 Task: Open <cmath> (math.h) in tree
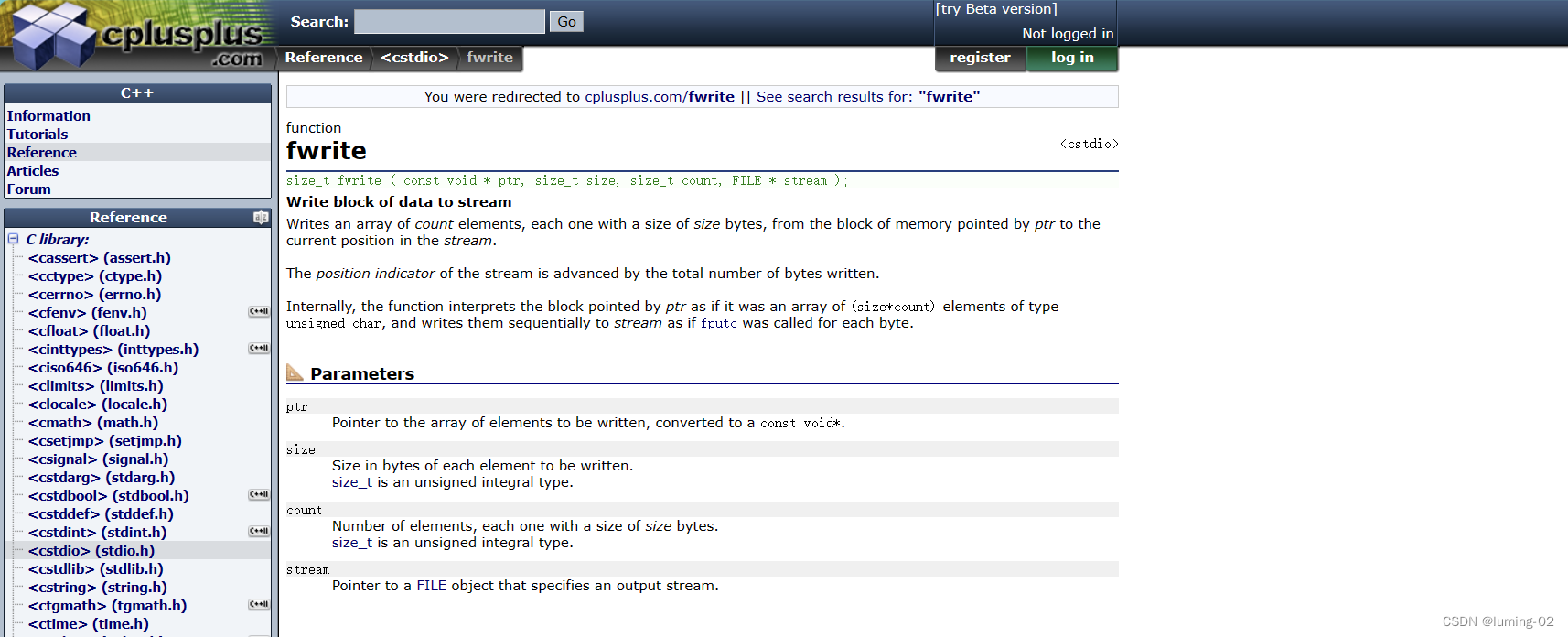tap(93, 423)
